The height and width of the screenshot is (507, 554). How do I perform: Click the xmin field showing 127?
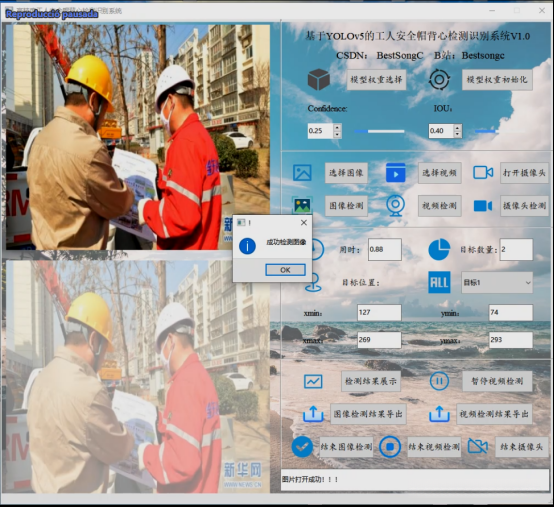379,312
